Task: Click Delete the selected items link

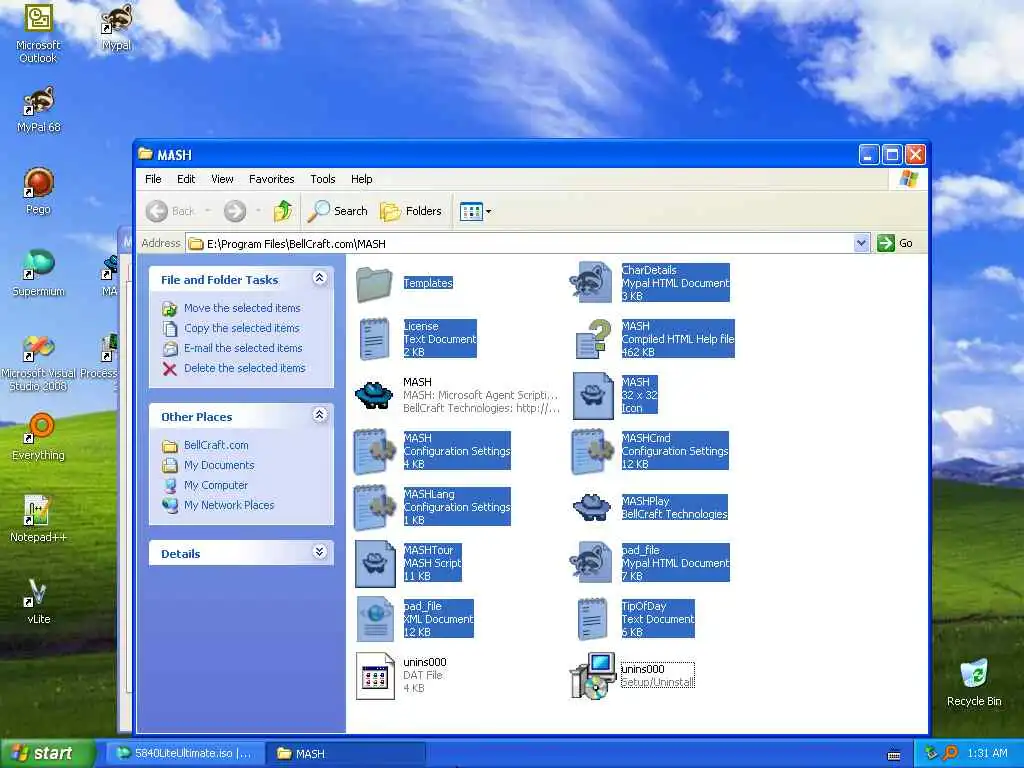Action: [245, 368]
